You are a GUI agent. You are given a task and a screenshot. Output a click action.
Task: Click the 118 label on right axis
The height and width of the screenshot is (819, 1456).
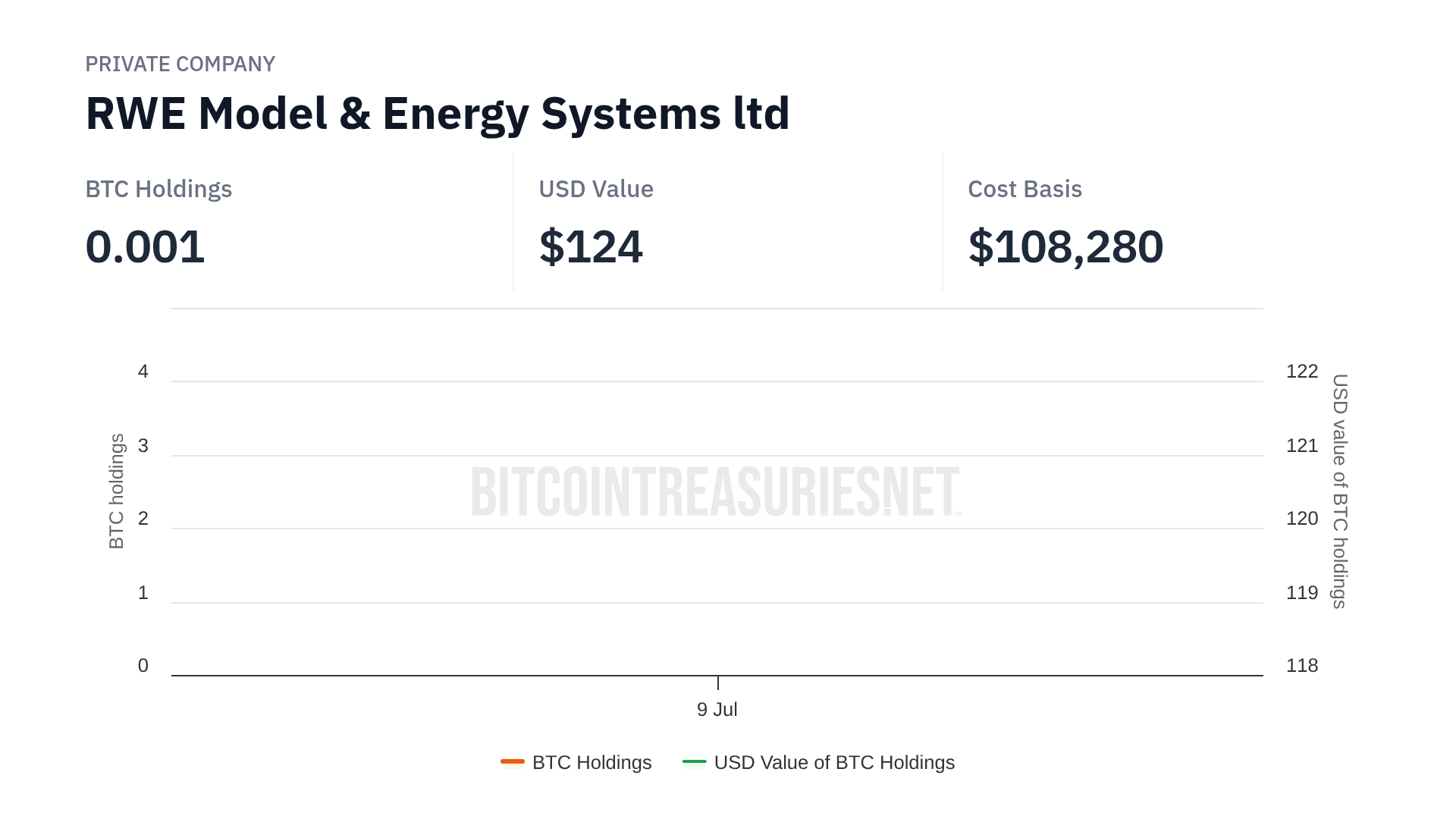click(x=1302, y=666)
